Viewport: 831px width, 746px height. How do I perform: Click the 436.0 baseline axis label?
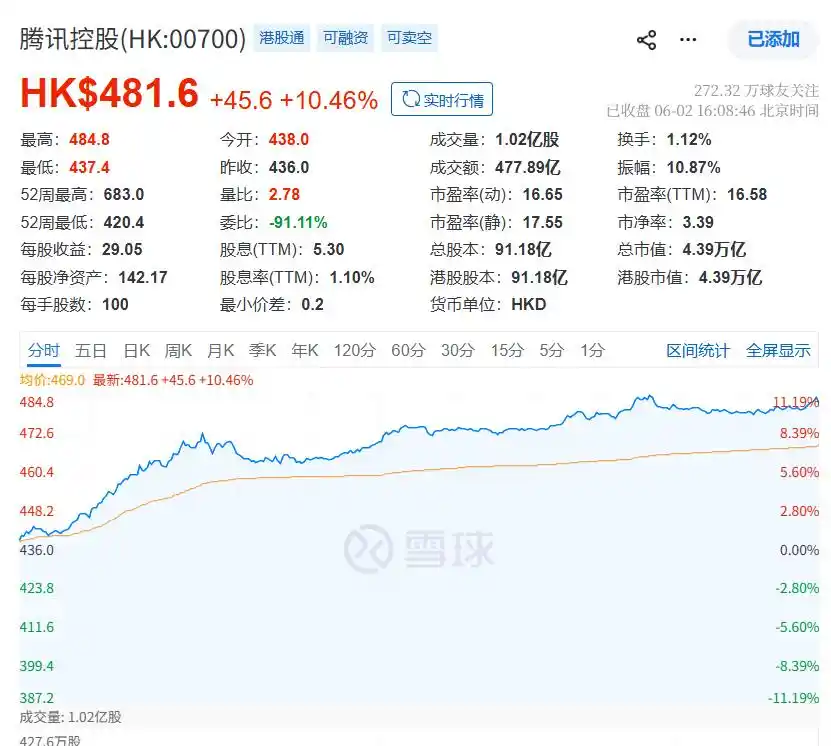pos(37,550)
